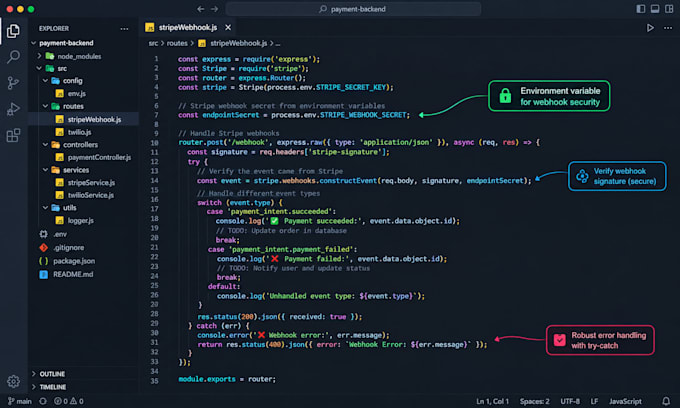This screenshot has height=408, width=680.
Task: Collapse the config folder
Action: pyautogui.click(x=45, y=81)
